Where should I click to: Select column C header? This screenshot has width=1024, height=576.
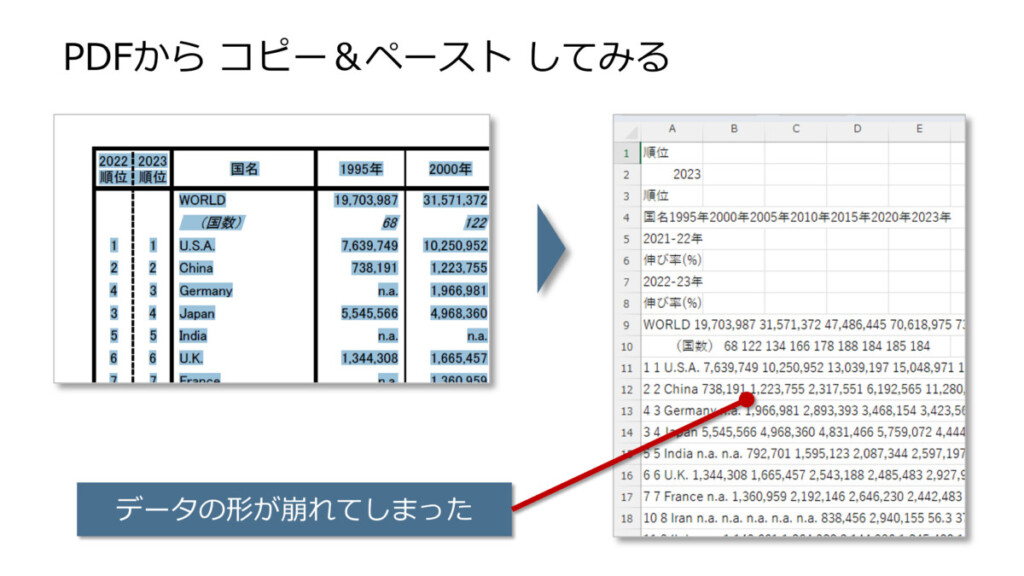pos(795,129)
